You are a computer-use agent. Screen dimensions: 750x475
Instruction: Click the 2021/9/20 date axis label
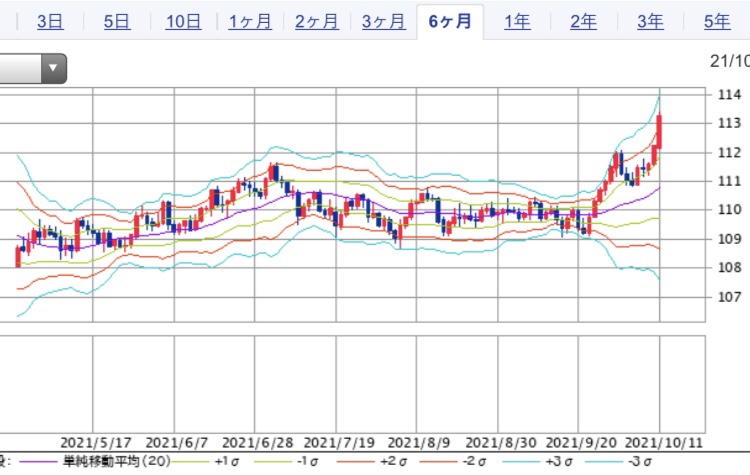pos(581,442)
